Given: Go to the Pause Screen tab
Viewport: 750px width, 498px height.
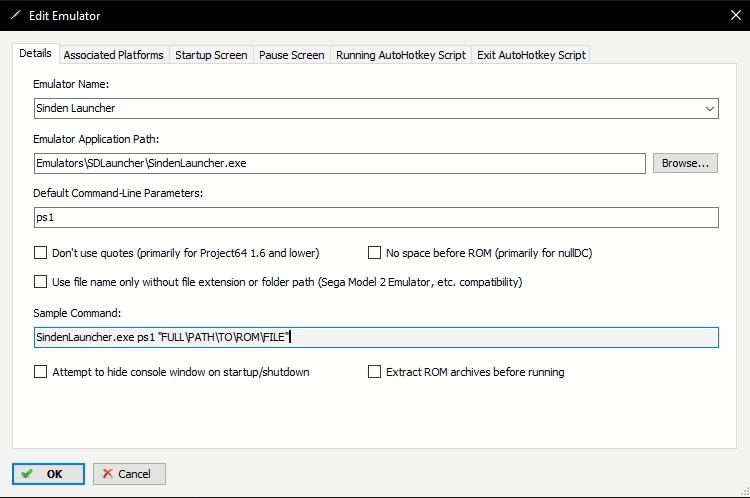Looking at the screenshot, I should 291,55.
